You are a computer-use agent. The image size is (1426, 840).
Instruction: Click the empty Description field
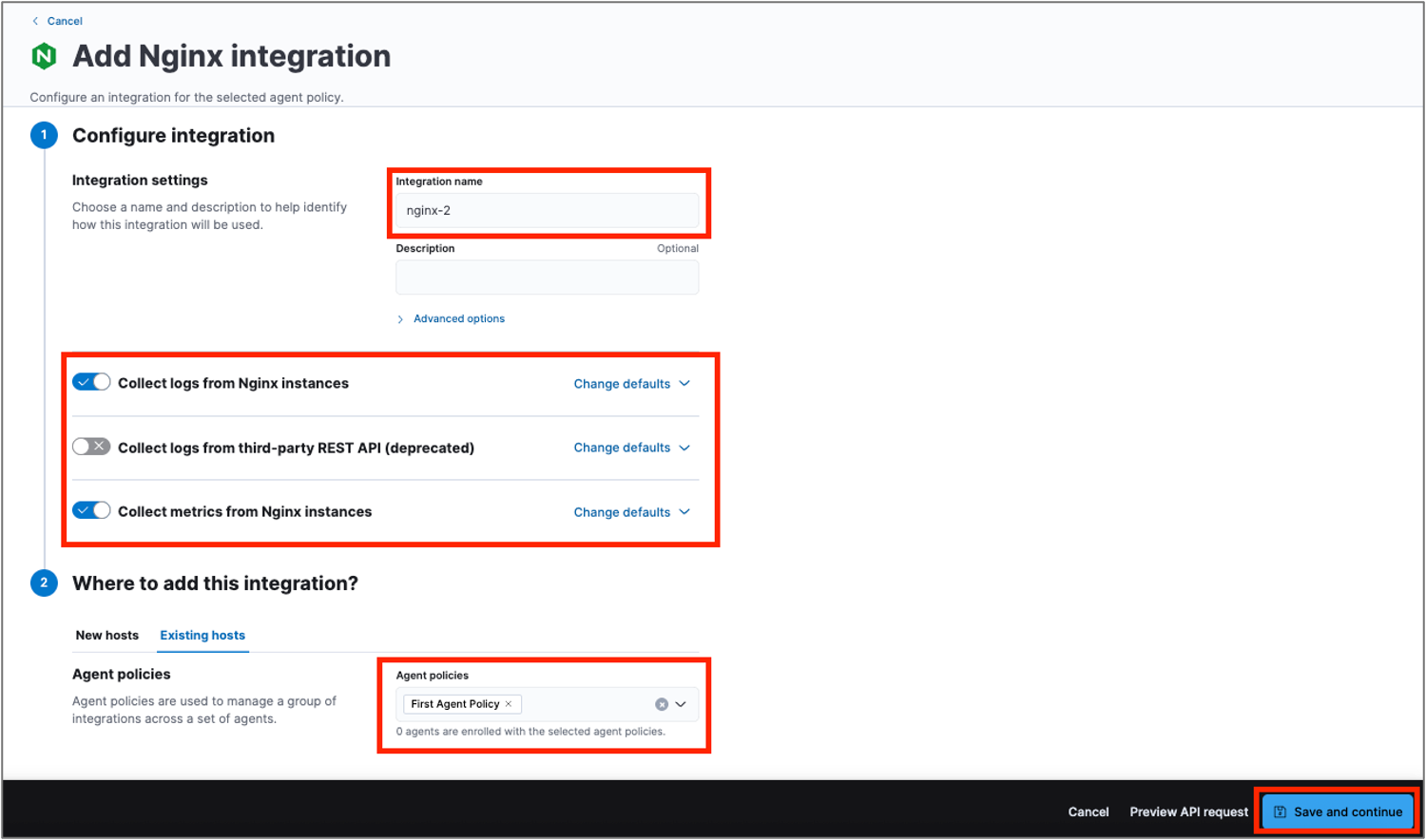(548, 277)
